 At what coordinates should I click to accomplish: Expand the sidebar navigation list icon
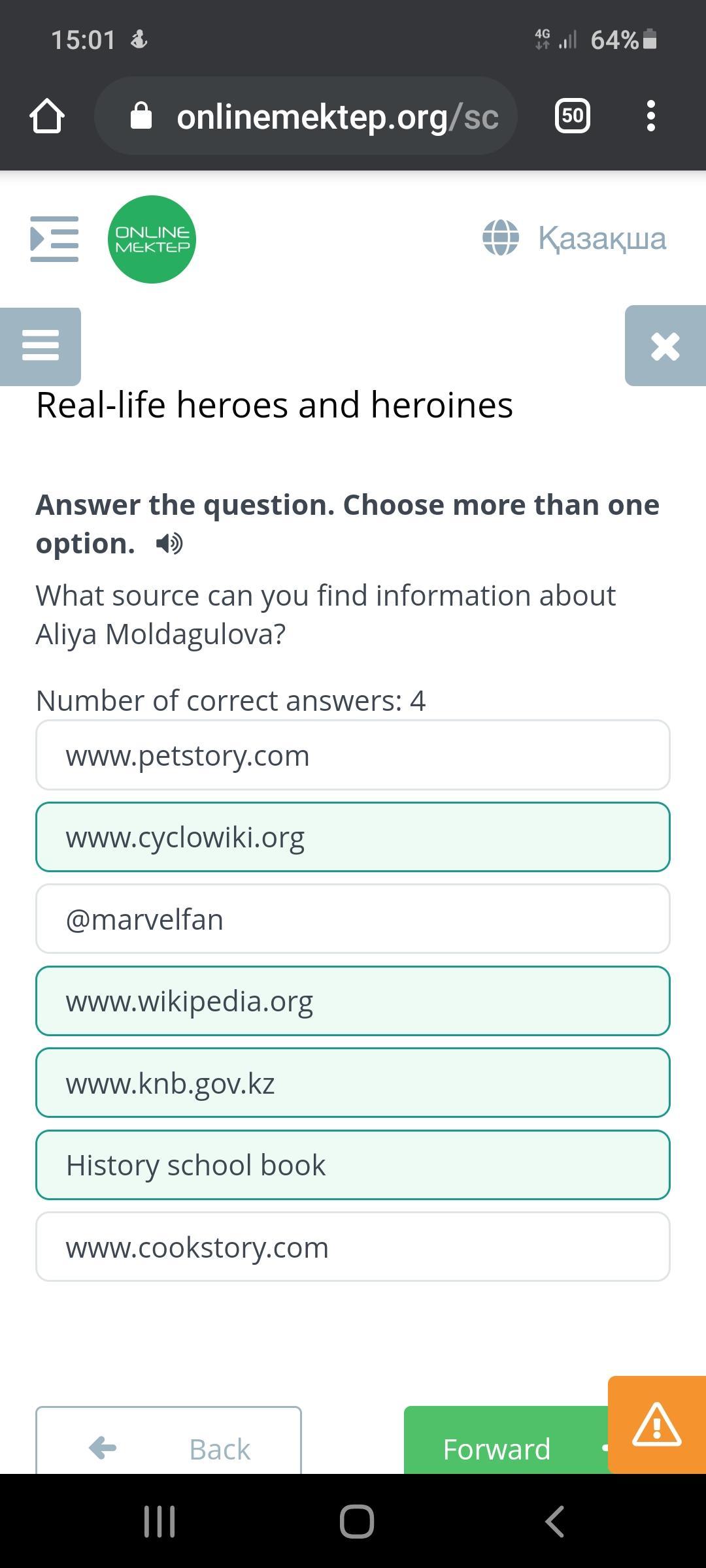tap(54, 239)
